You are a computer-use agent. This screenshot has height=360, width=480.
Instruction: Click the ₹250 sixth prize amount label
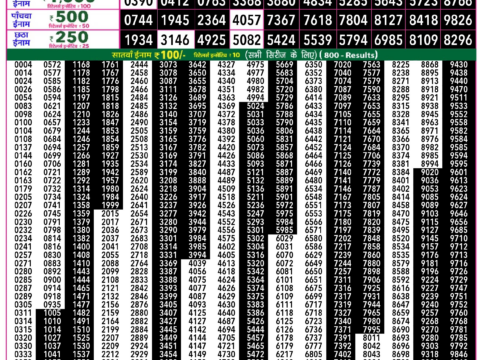[69, 37]
